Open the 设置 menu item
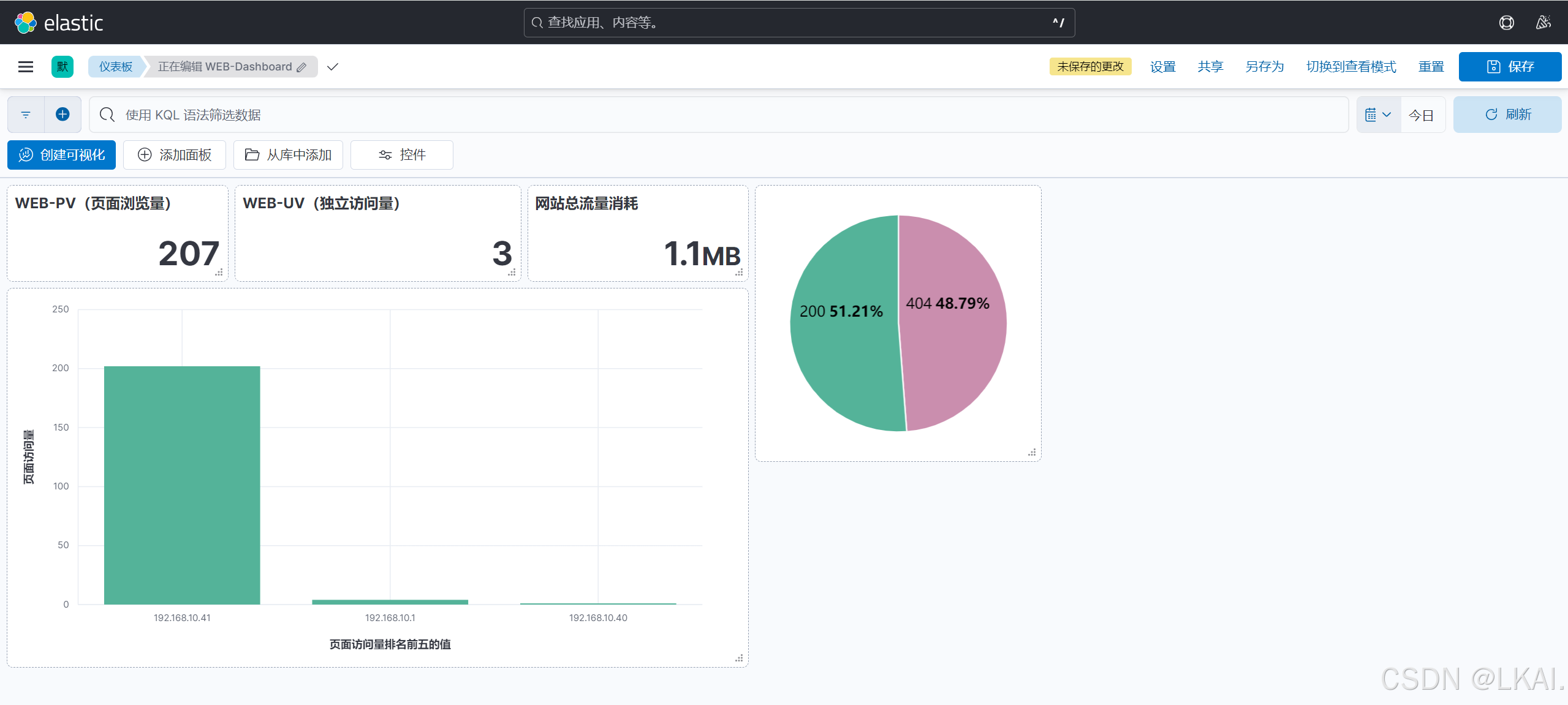This screenshot has height=705, width=1568. click(x=1162, y=67)
